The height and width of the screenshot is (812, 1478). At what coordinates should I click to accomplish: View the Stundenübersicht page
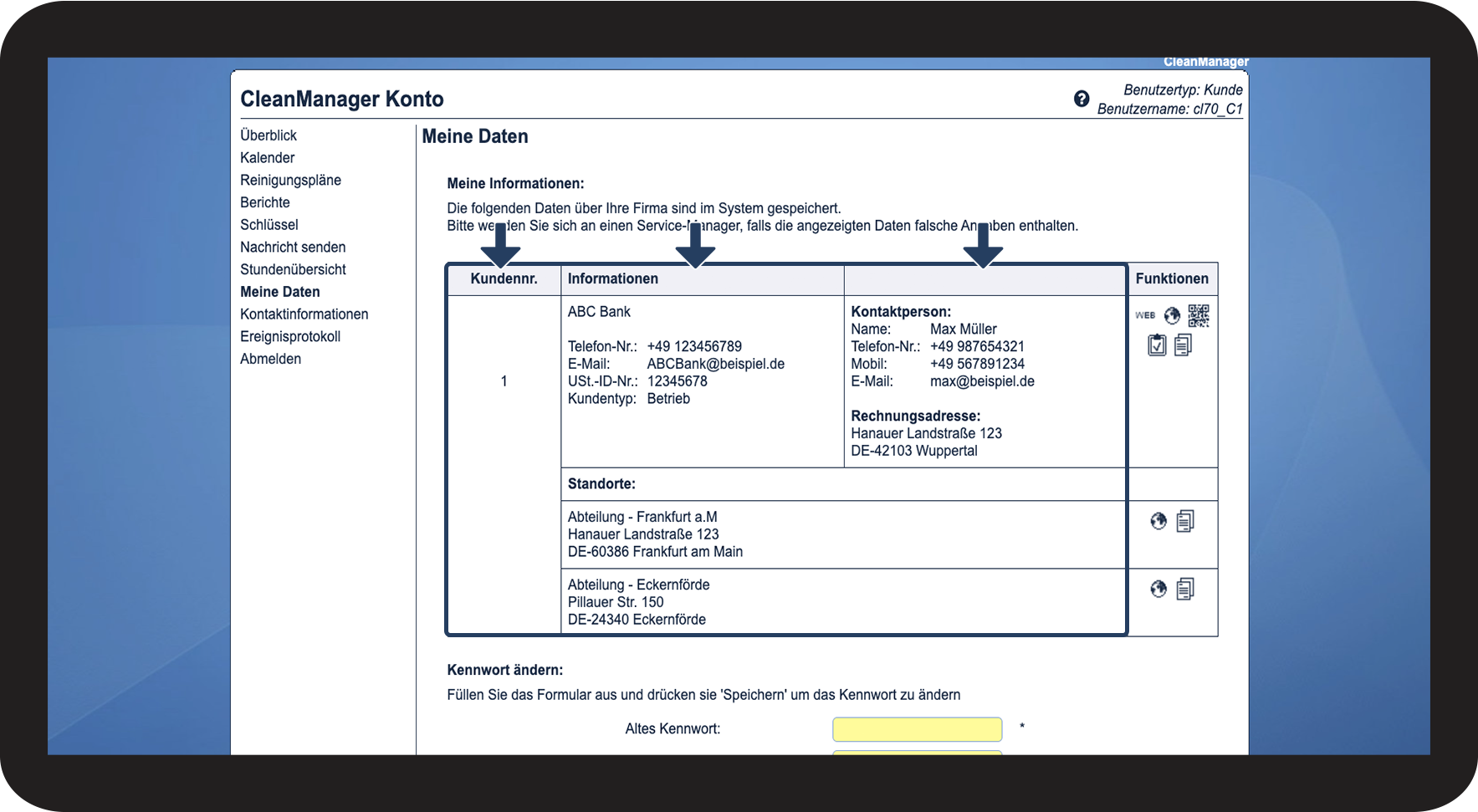click(x=293, y=269)
